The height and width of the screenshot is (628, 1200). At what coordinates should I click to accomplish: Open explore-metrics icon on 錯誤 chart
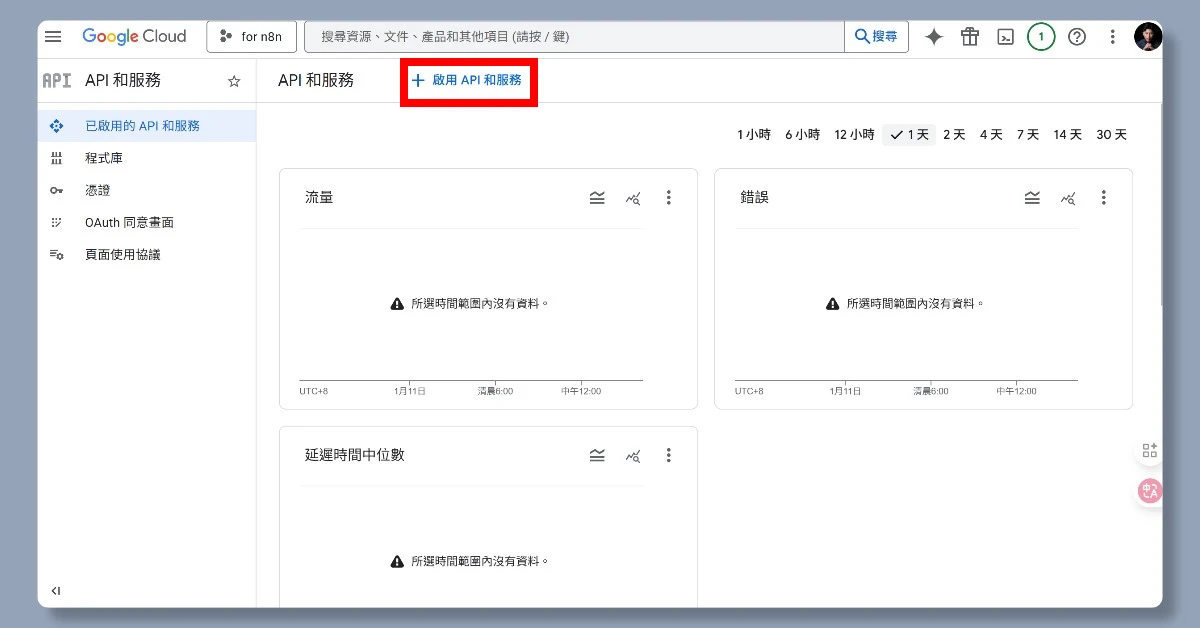pyautogui.click(x=1068, y=198)
